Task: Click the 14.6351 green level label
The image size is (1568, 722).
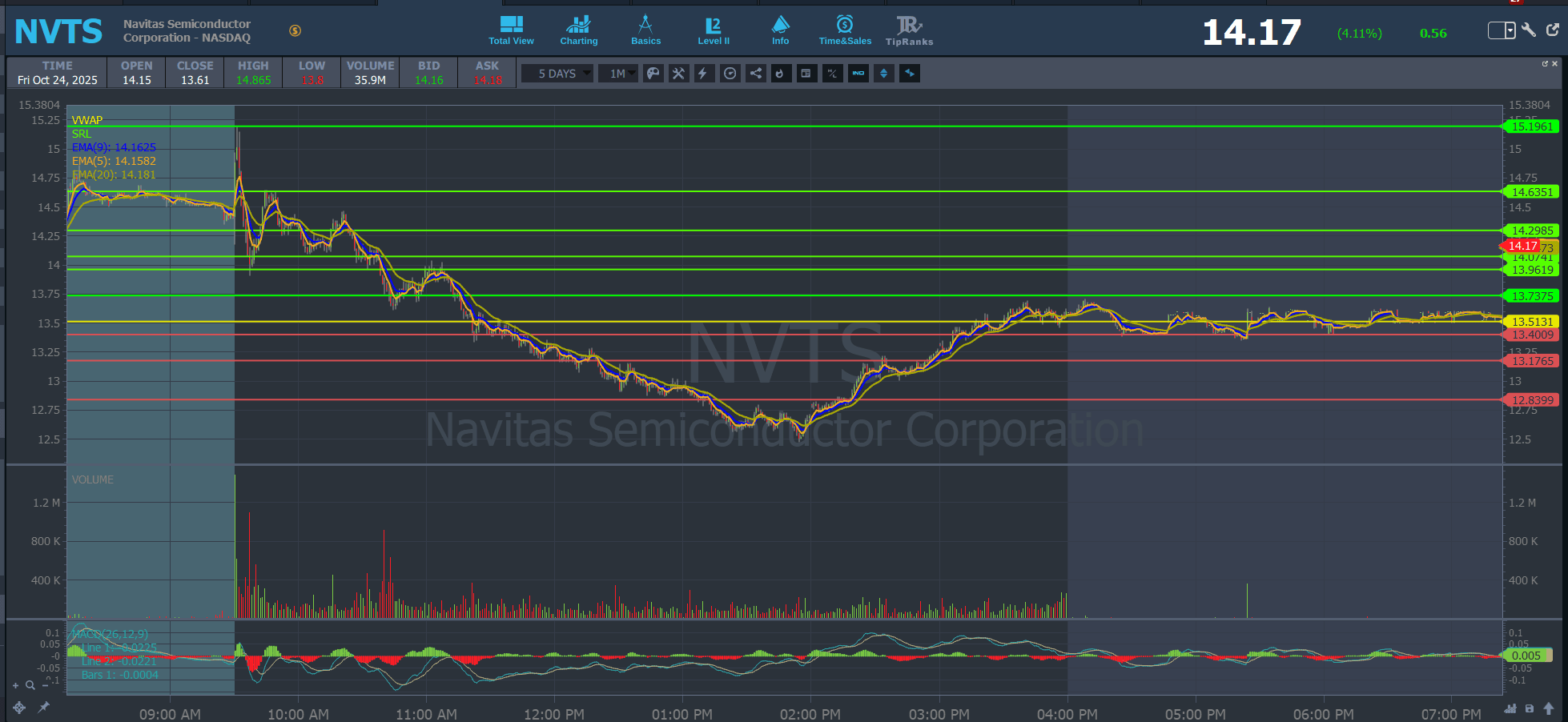Action: (1531, 192)
